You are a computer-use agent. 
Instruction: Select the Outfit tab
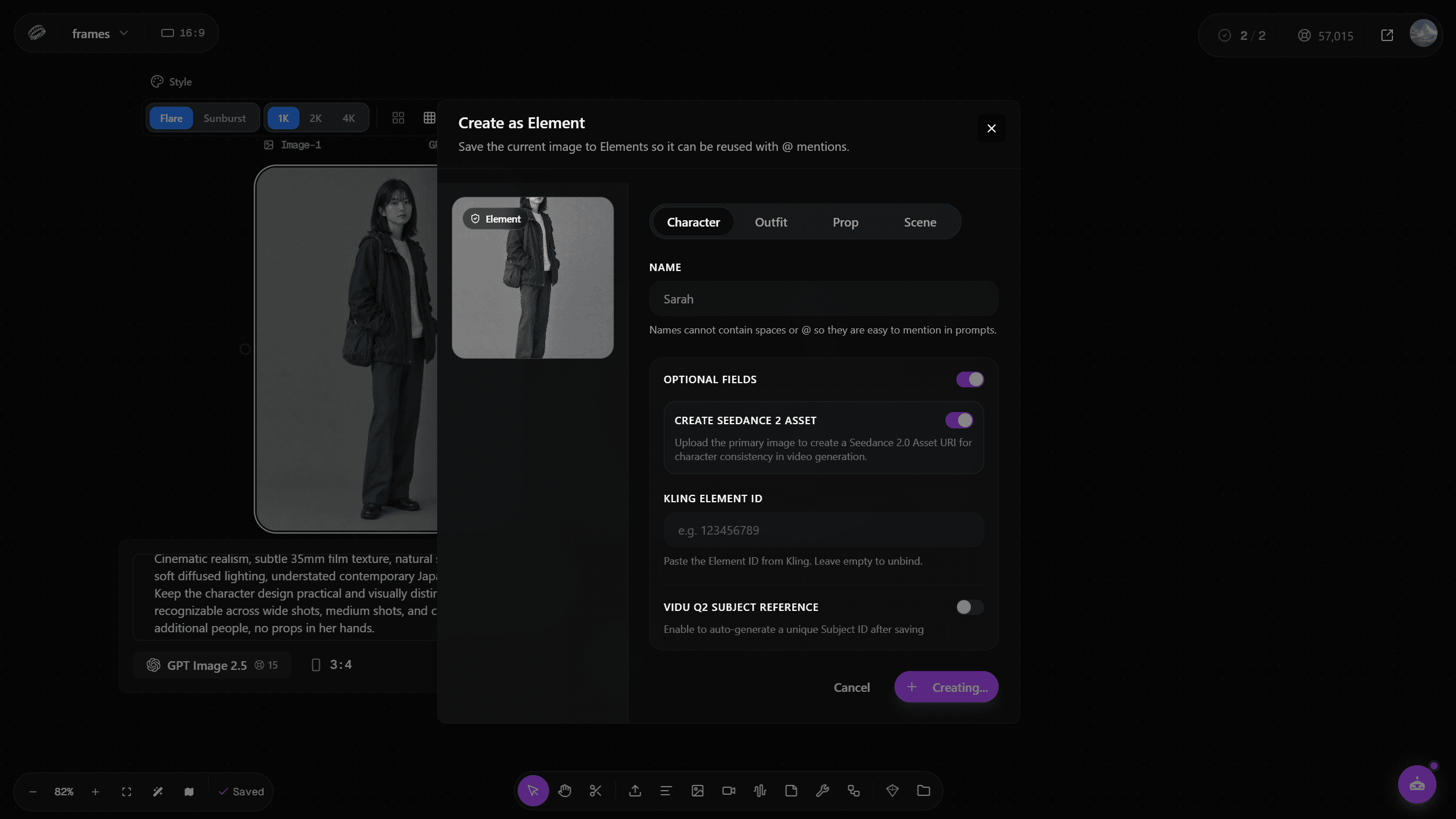[771, 222]
